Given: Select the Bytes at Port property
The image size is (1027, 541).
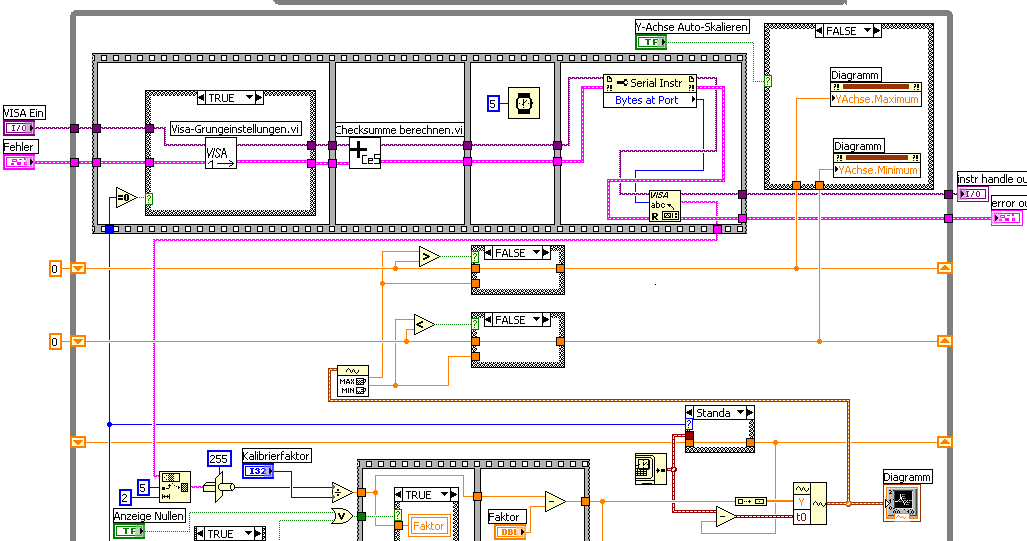Looking at the screenshot, I should coord(650,100).
